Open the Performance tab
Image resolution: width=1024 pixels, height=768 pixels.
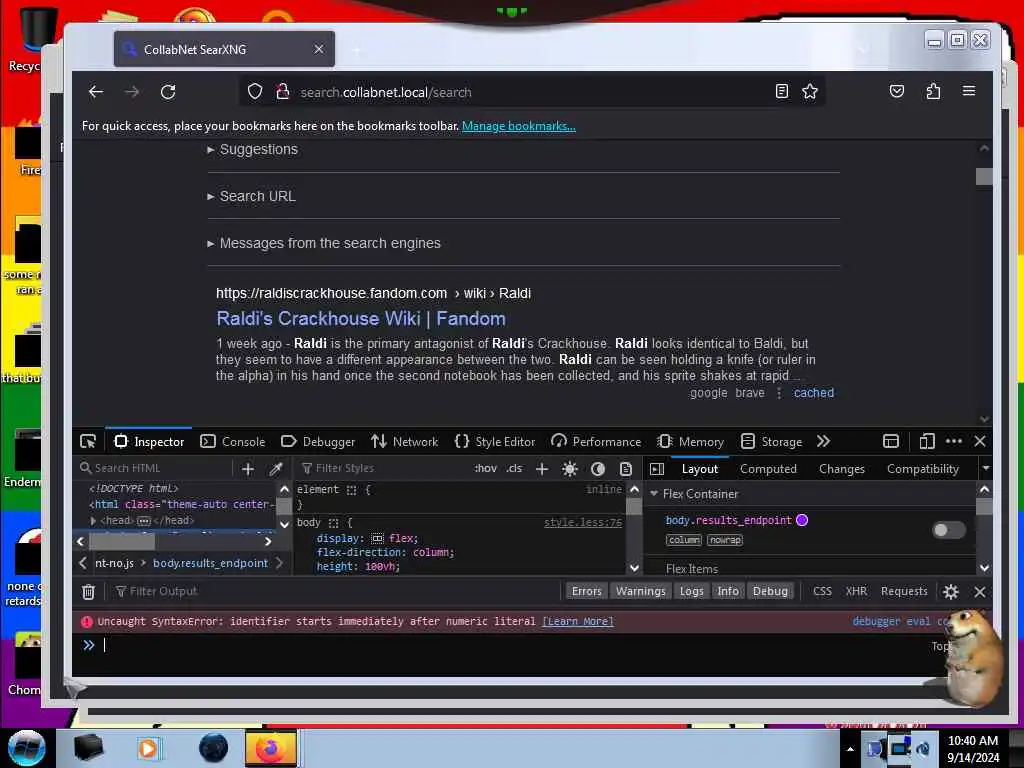click(596, 441)
